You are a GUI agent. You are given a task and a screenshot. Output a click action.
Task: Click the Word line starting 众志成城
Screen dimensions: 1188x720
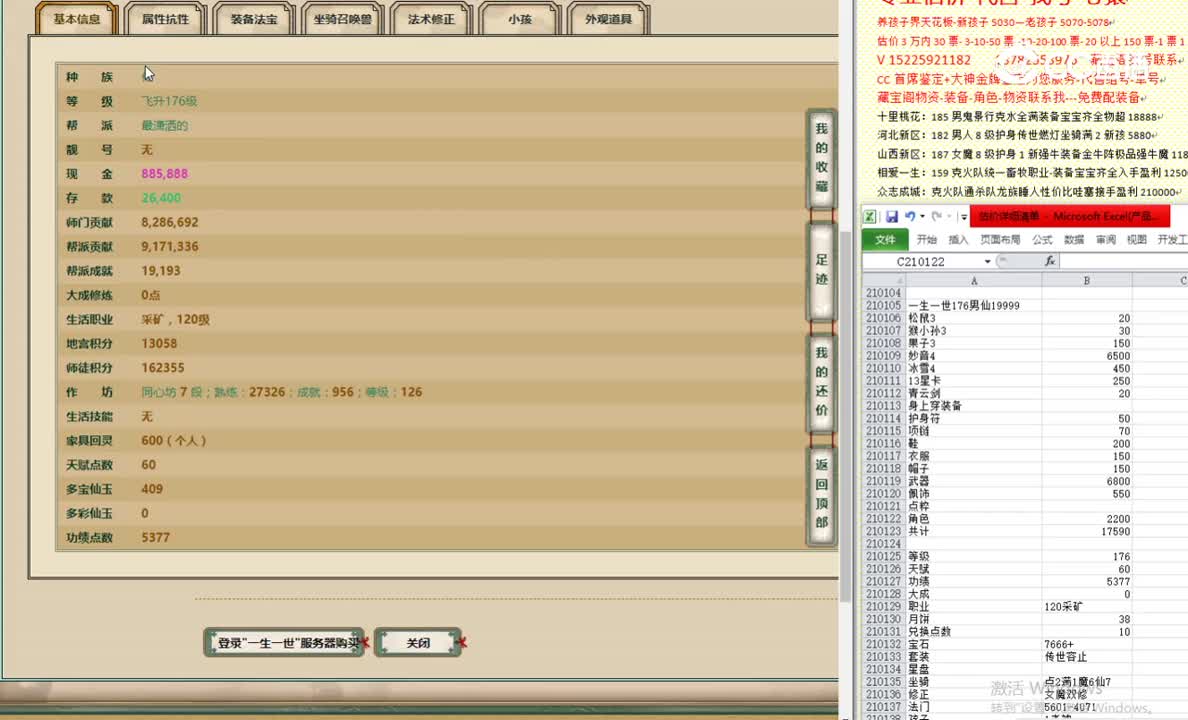[1030, 192]
